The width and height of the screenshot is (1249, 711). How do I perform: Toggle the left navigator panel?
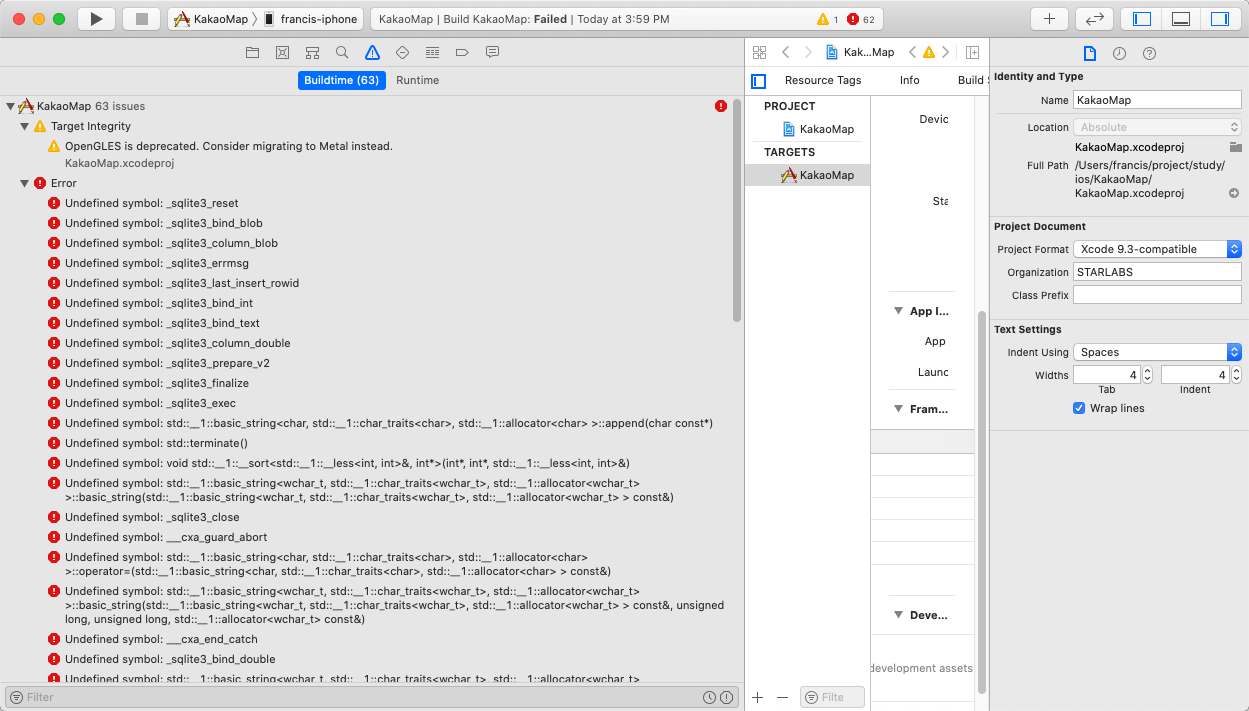[1142, 19]
